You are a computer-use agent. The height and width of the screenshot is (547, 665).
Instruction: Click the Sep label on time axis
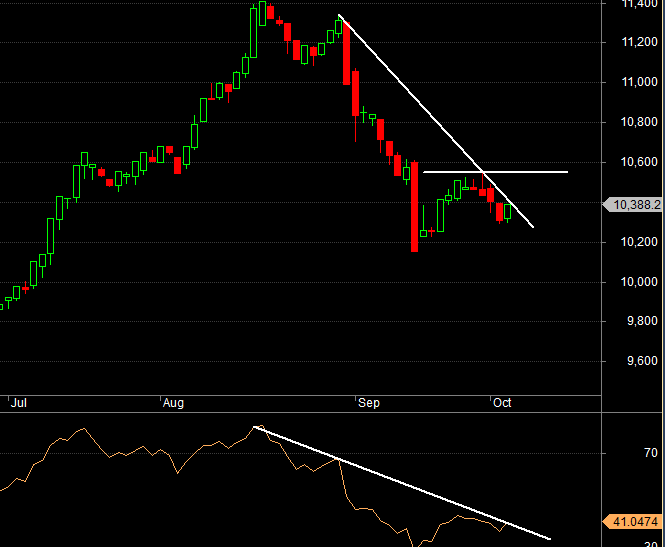point(369,402)
